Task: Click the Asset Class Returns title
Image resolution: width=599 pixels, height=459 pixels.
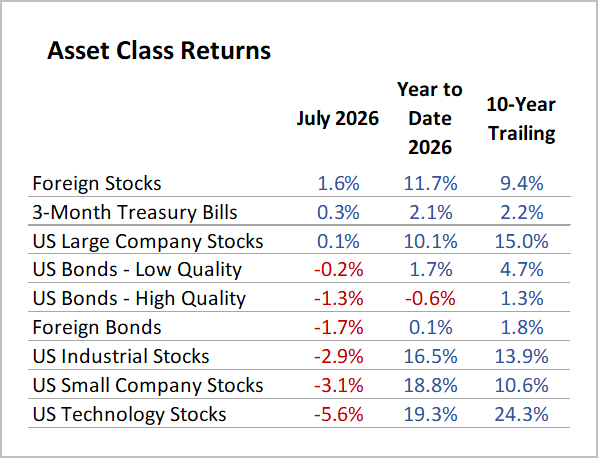Action: point(159,50)
